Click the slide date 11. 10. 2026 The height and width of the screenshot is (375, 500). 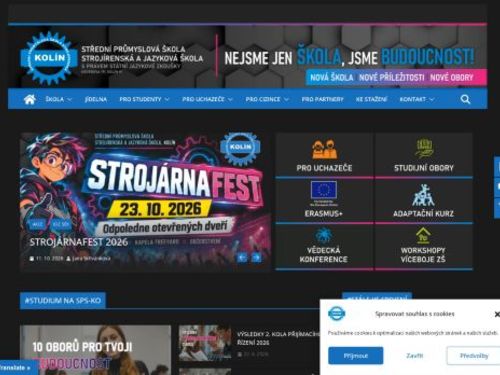[49, 258]
